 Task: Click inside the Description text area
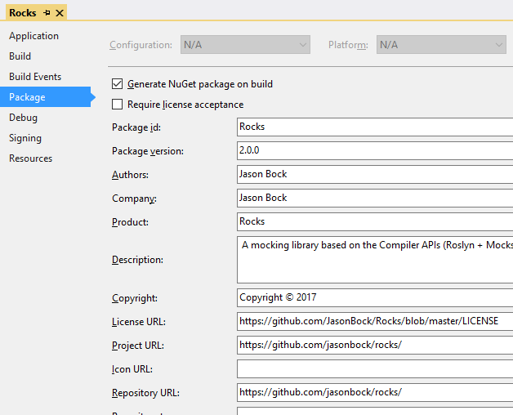pos(375,260)
